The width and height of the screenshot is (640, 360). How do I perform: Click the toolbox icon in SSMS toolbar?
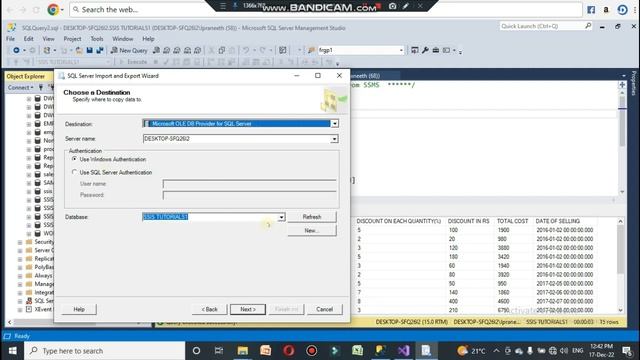(436, 50)
